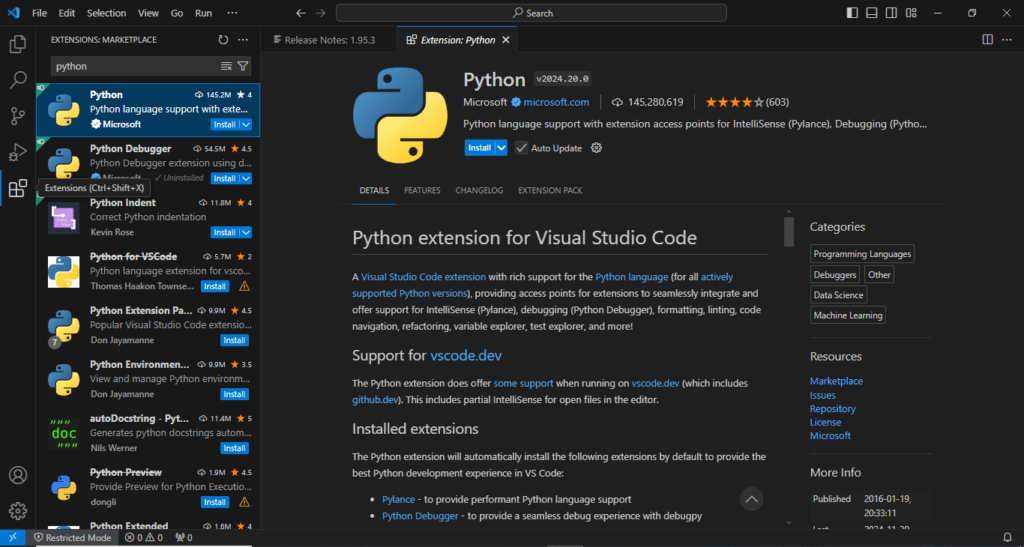Click the ports forwarded status item
The width and height of the screenshot is (1024, 547).
184,538
